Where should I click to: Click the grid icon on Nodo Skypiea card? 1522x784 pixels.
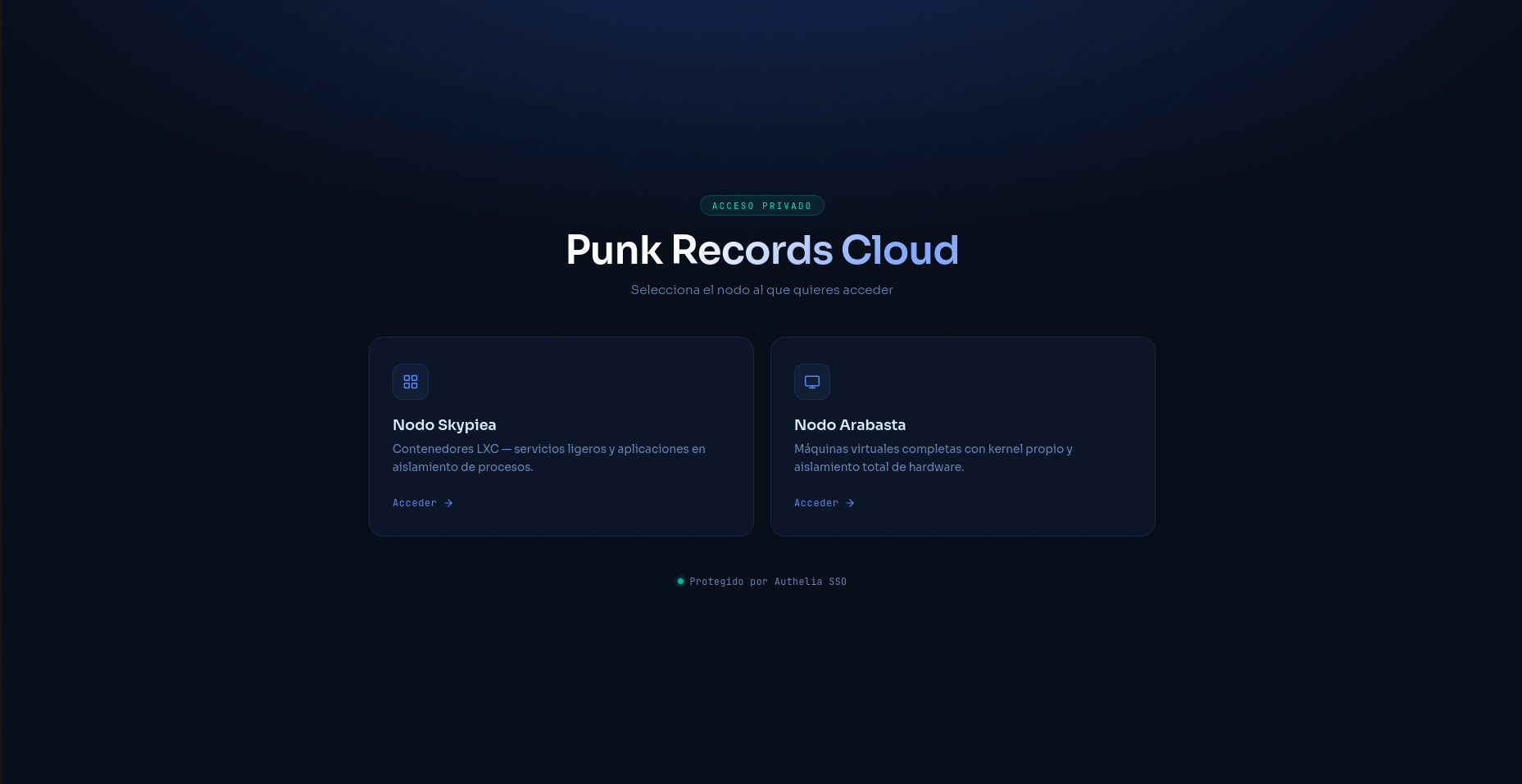(411, 382)
